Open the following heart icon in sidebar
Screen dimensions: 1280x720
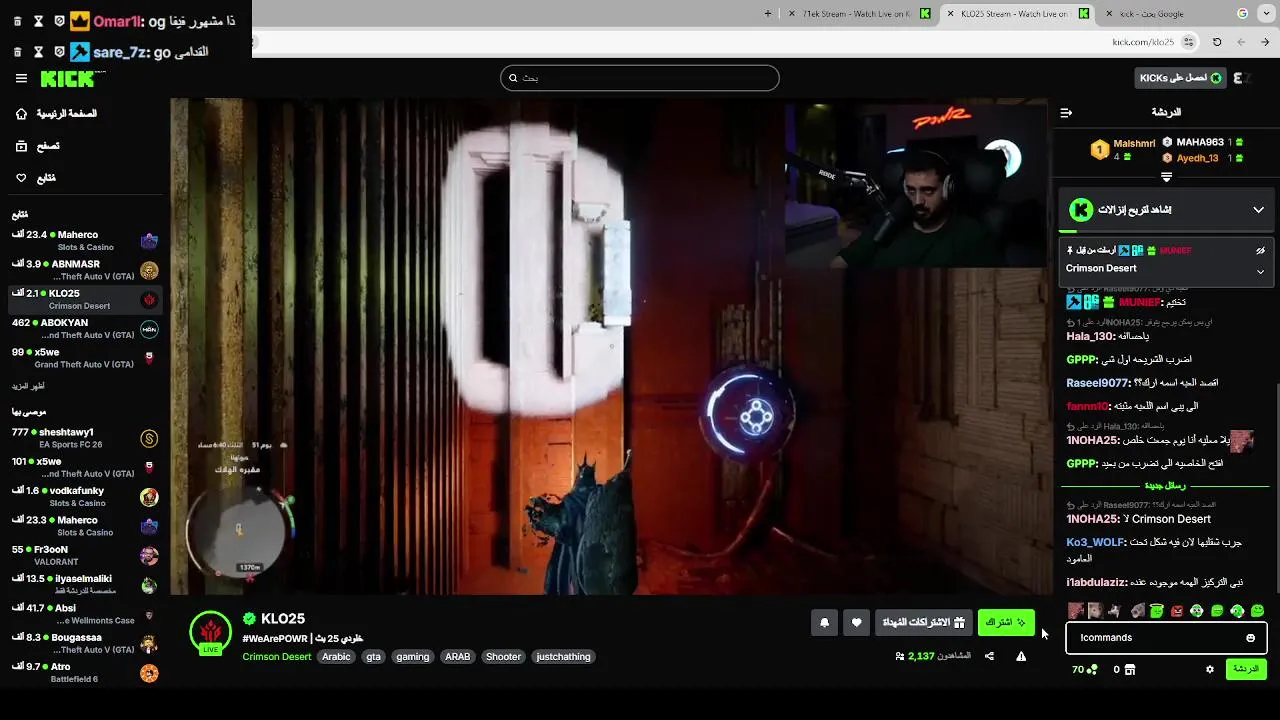21,178
